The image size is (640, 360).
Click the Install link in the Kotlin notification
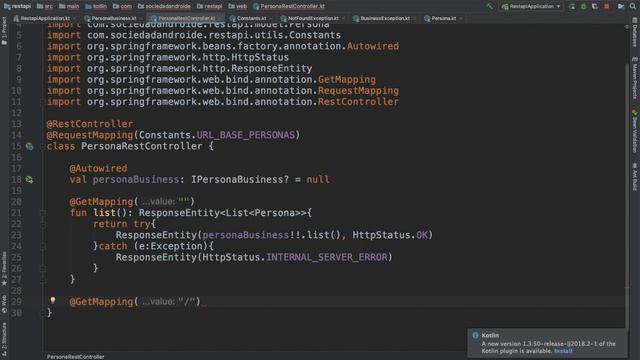click(563, 351)
